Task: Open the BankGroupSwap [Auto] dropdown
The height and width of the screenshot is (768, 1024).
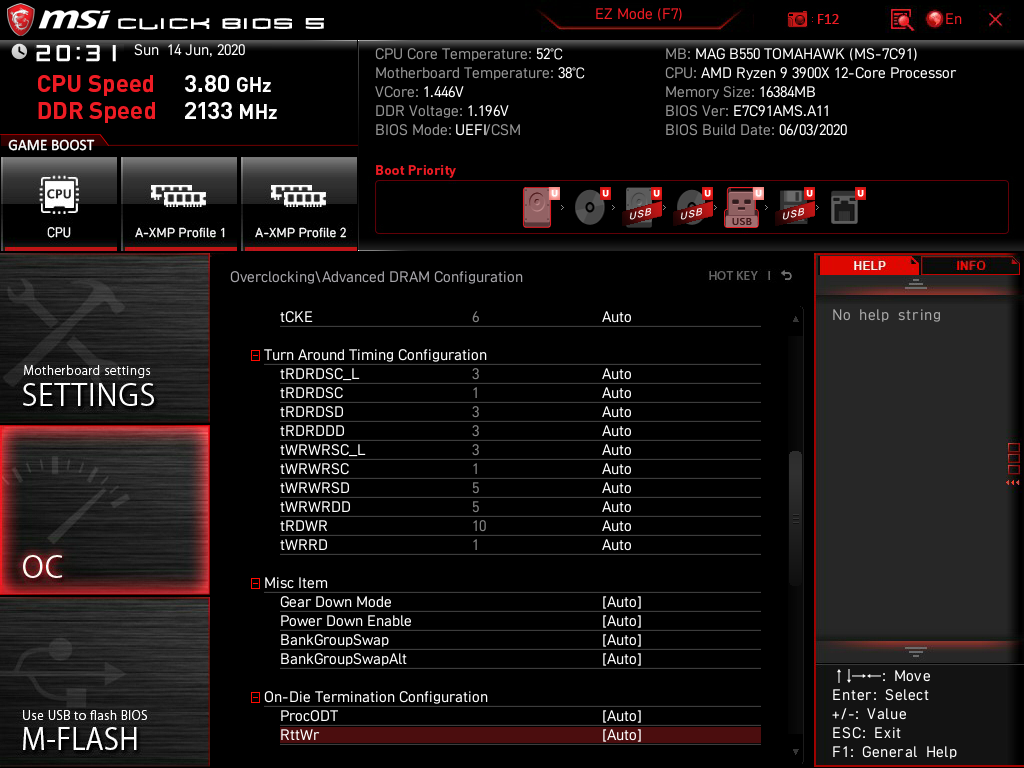Action: tap(622, 640)
